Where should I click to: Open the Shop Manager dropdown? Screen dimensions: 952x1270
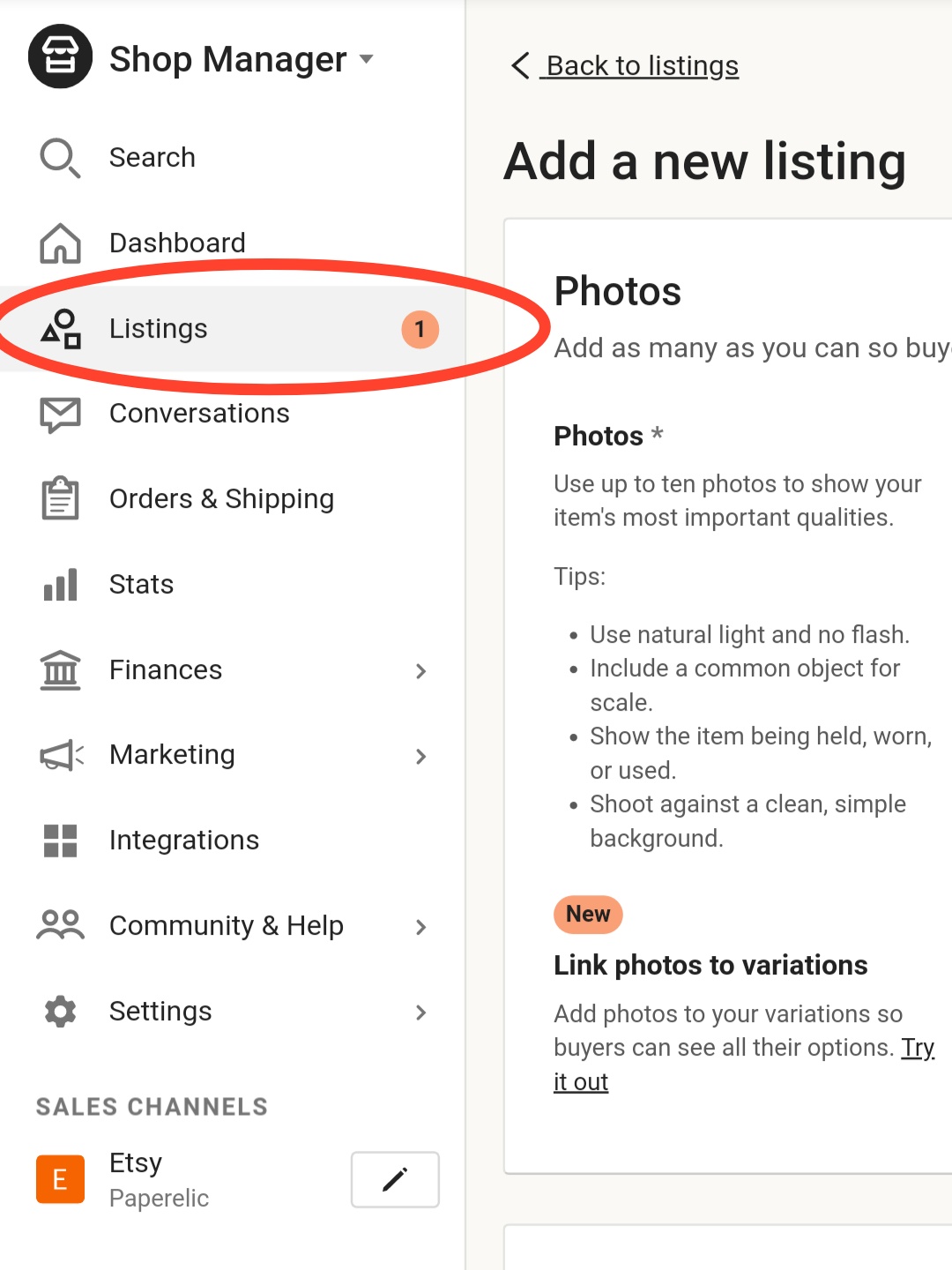[367, 59]
